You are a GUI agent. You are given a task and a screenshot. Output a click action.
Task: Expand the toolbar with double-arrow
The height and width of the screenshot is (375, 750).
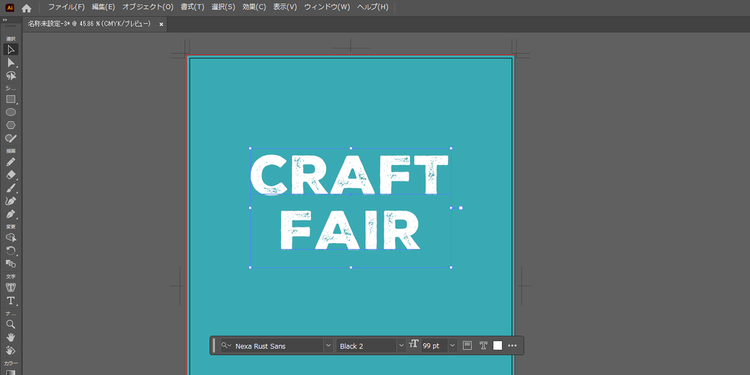[x=5, y=20]
